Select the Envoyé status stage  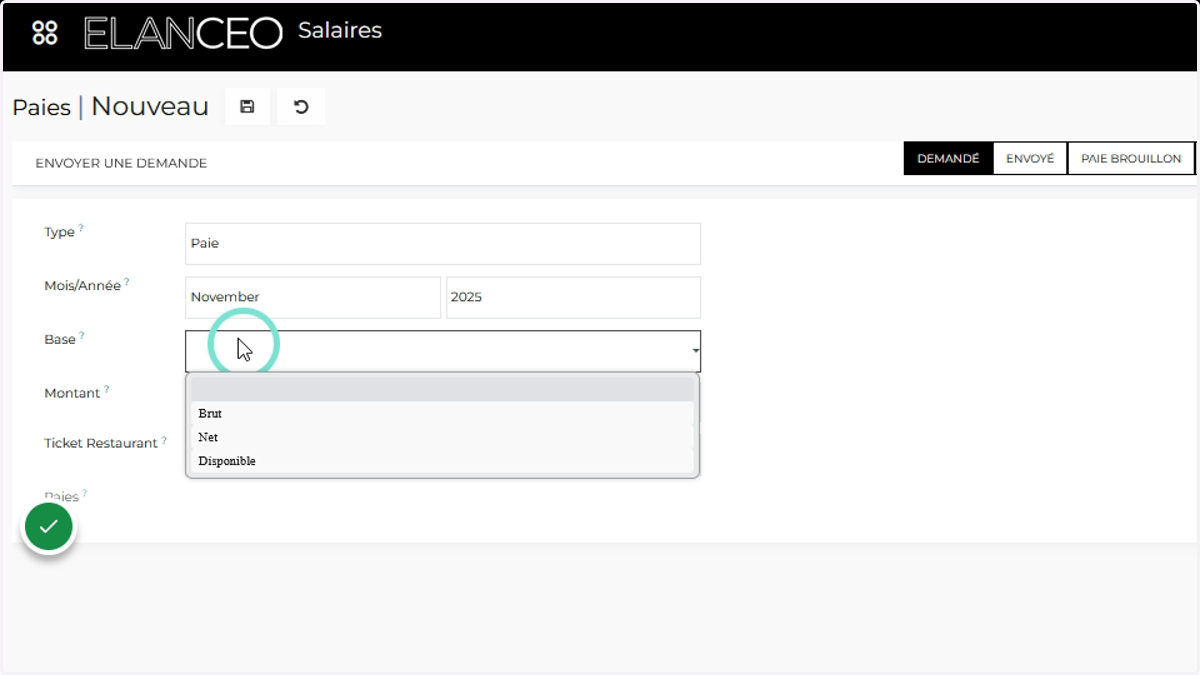click(1030, 158)
